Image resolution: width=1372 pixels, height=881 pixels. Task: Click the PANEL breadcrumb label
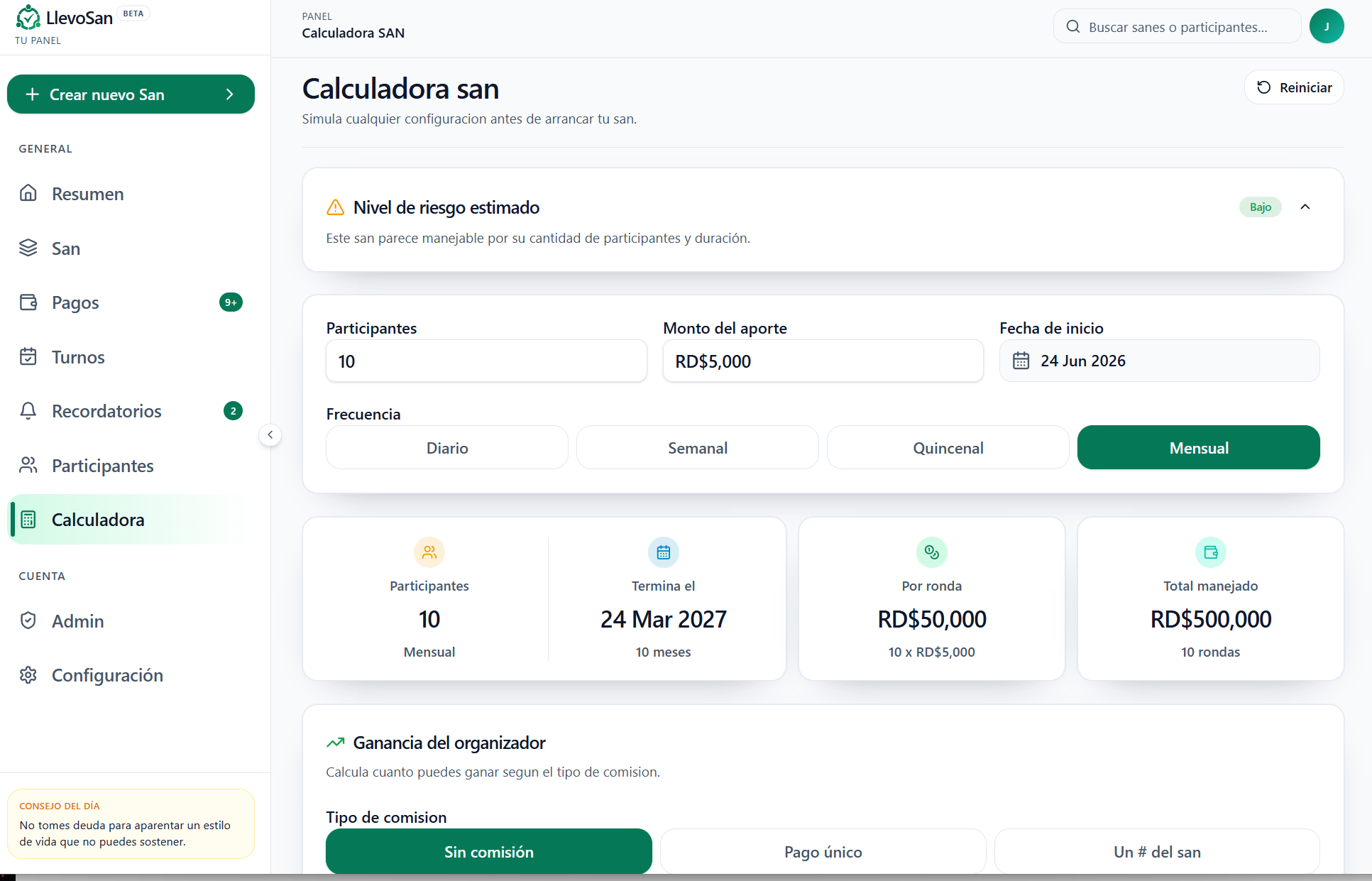[x=317, y=16]
